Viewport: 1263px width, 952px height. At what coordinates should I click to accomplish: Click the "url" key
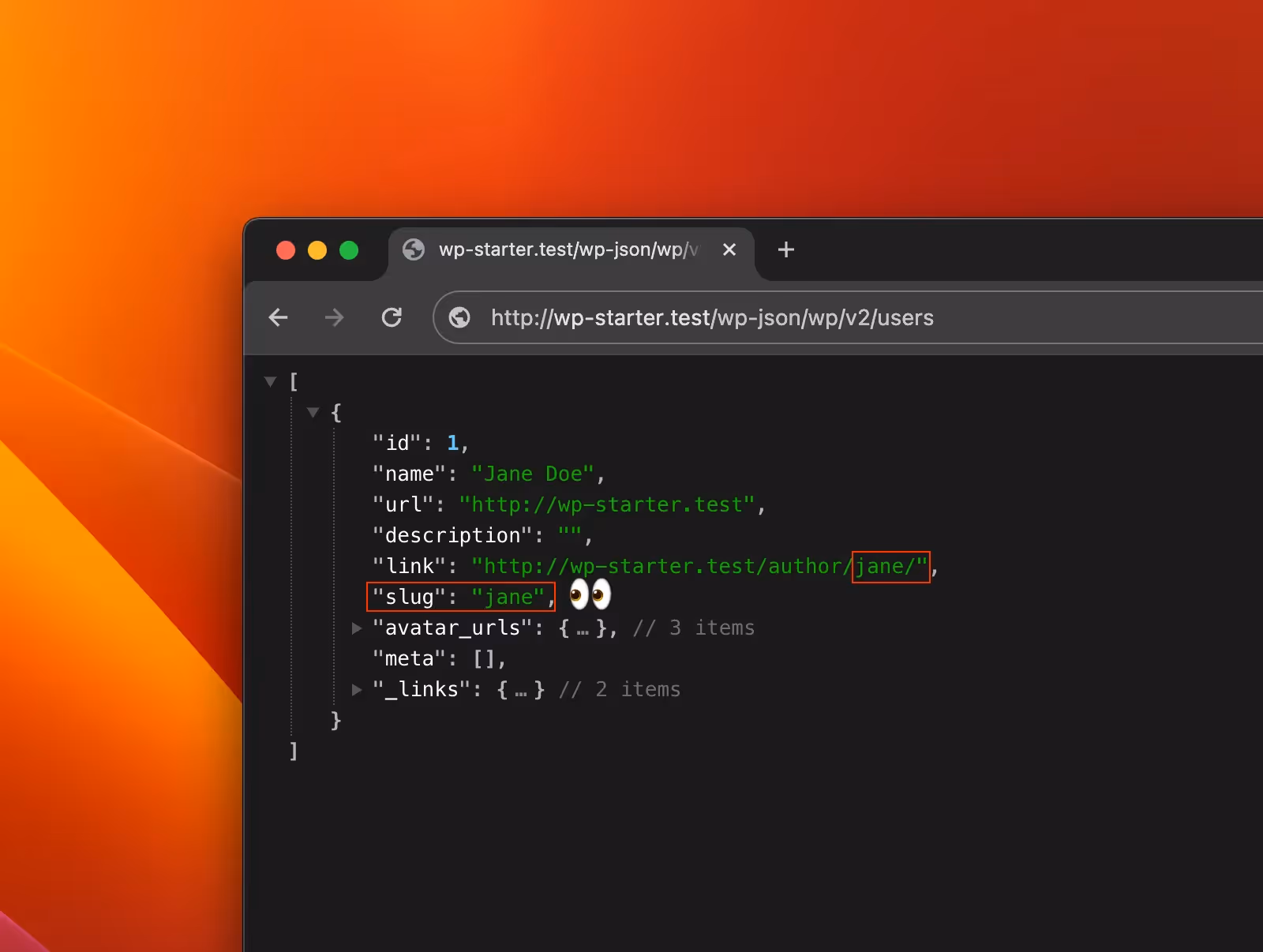point(403,504)
